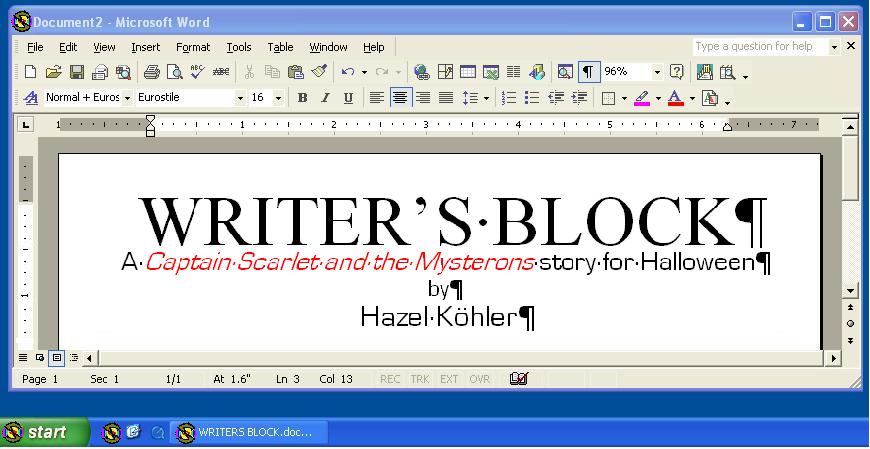This screenshot has width=870, height=449.
Task: Create a new blank document
Action: tap(31, 72)
